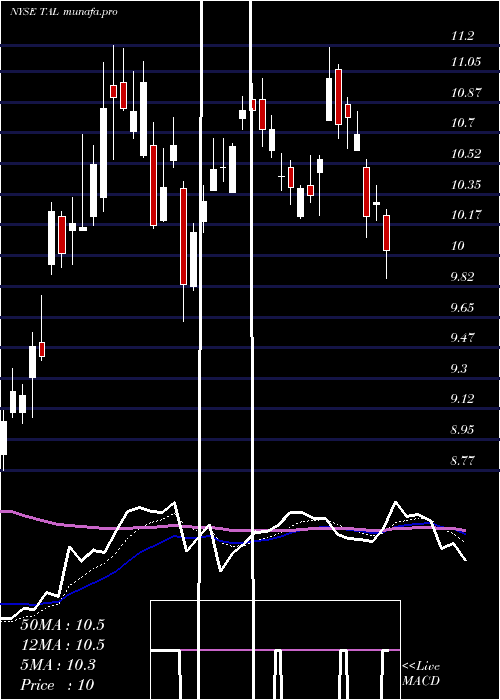The image size is (500, 700).
Task: Click the 50MA : 10.5 legend value
Action: click(62, 625)
